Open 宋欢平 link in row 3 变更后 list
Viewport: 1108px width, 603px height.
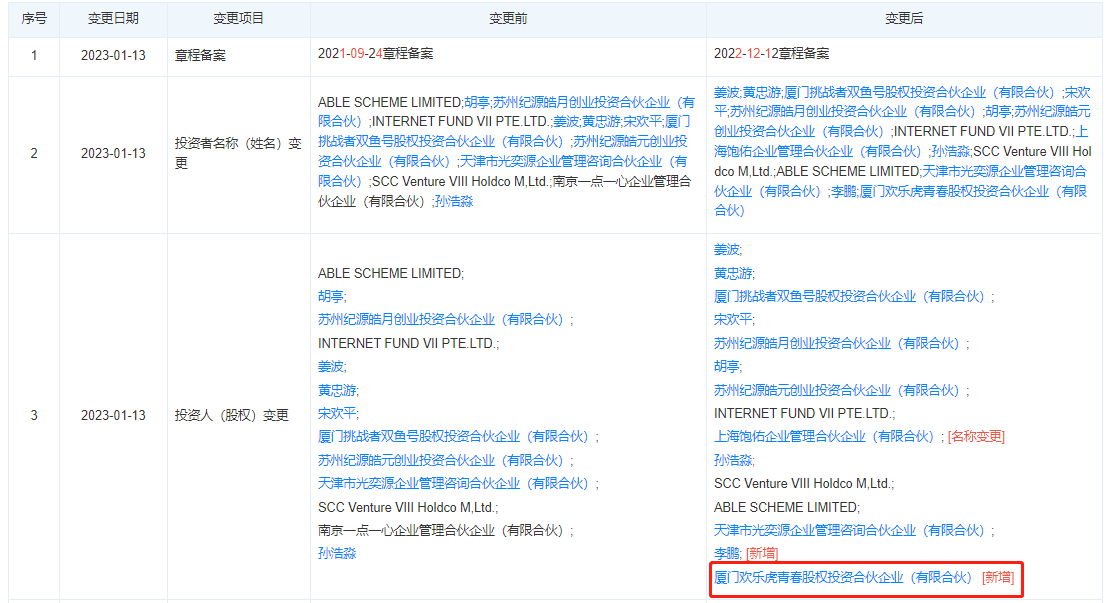click(x=733, y=320)
